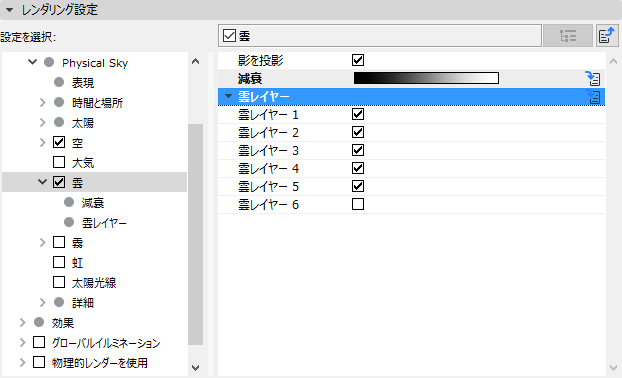
Task: Click the bullet beside 時間と場所
Action: click(x=59, y=102)
